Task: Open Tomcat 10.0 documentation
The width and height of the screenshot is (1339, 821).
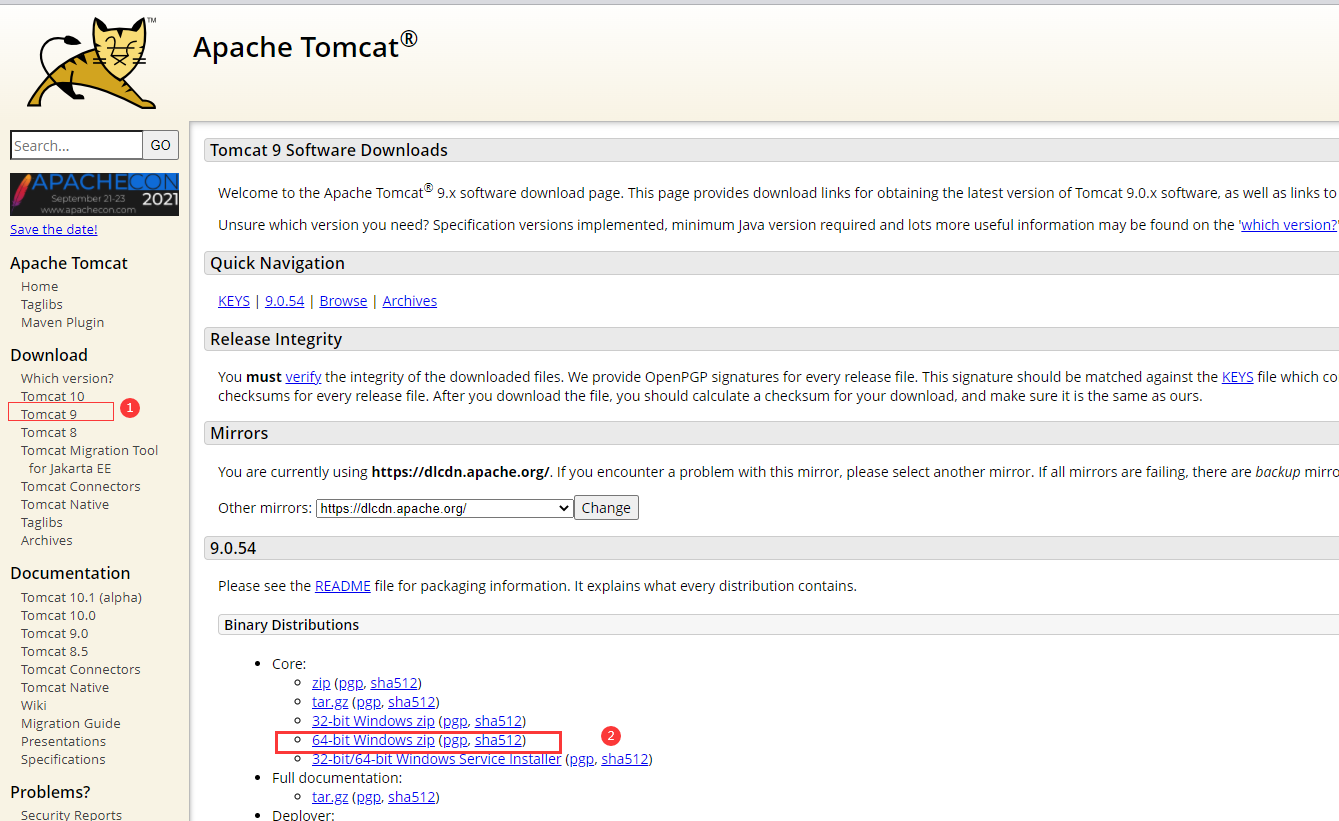Action: pos(58,615)
